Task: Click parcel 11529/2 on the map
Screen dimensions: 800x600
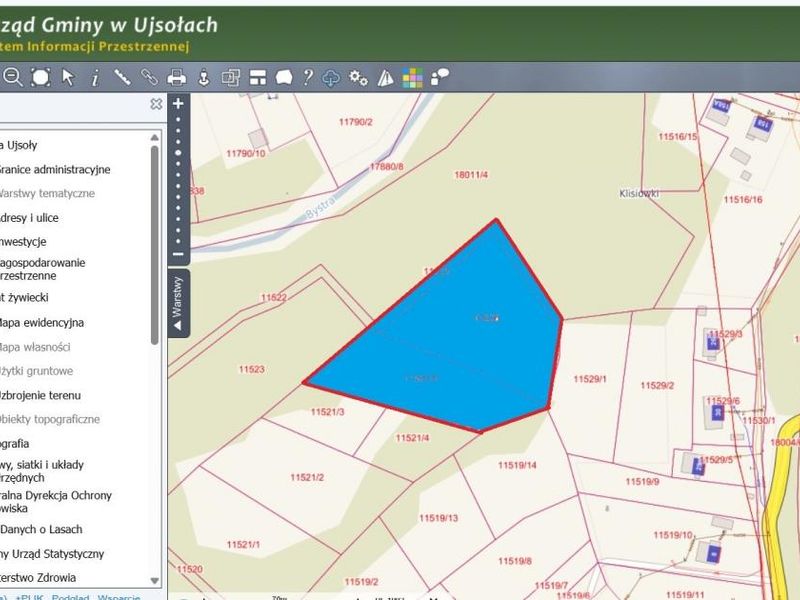Action: pos(657,385)
